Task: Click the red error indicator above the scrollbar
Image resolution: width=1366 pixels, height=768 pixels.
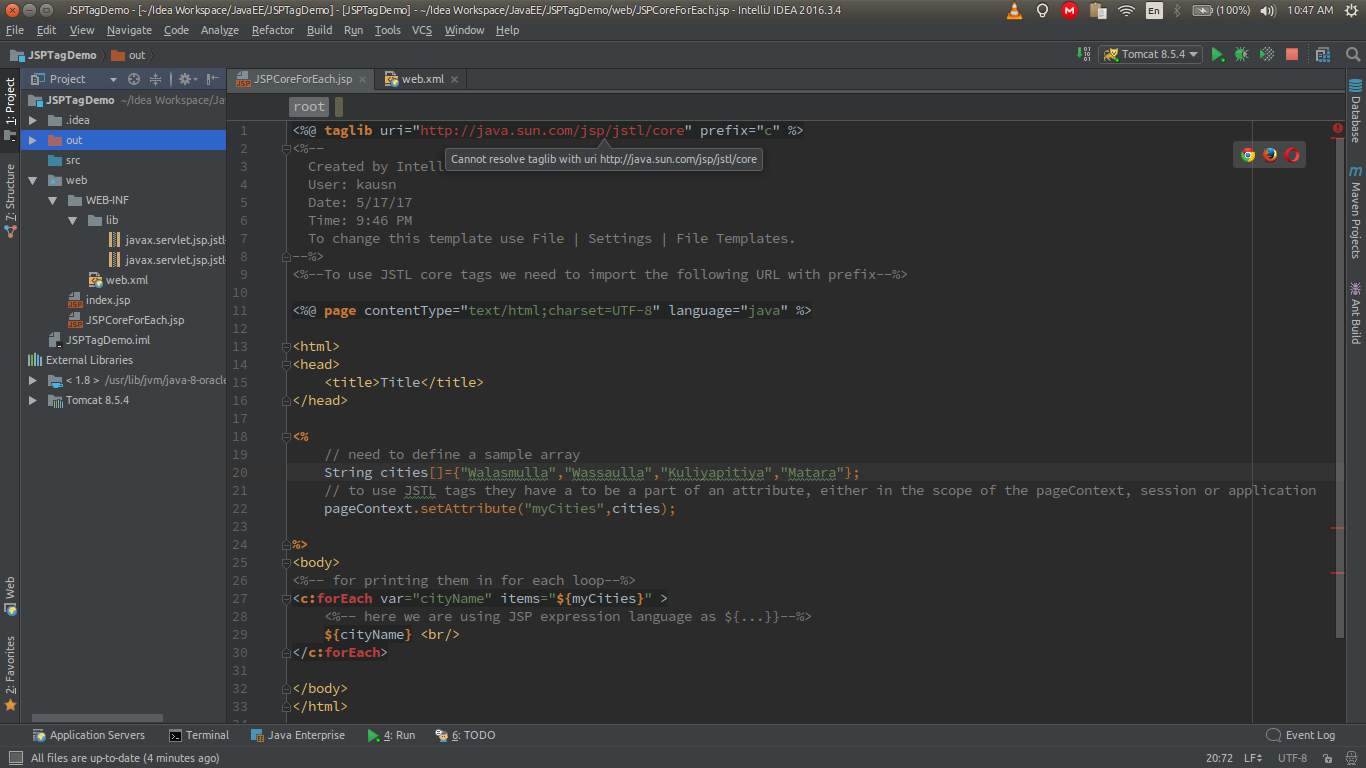Action: coord(1338,128)
